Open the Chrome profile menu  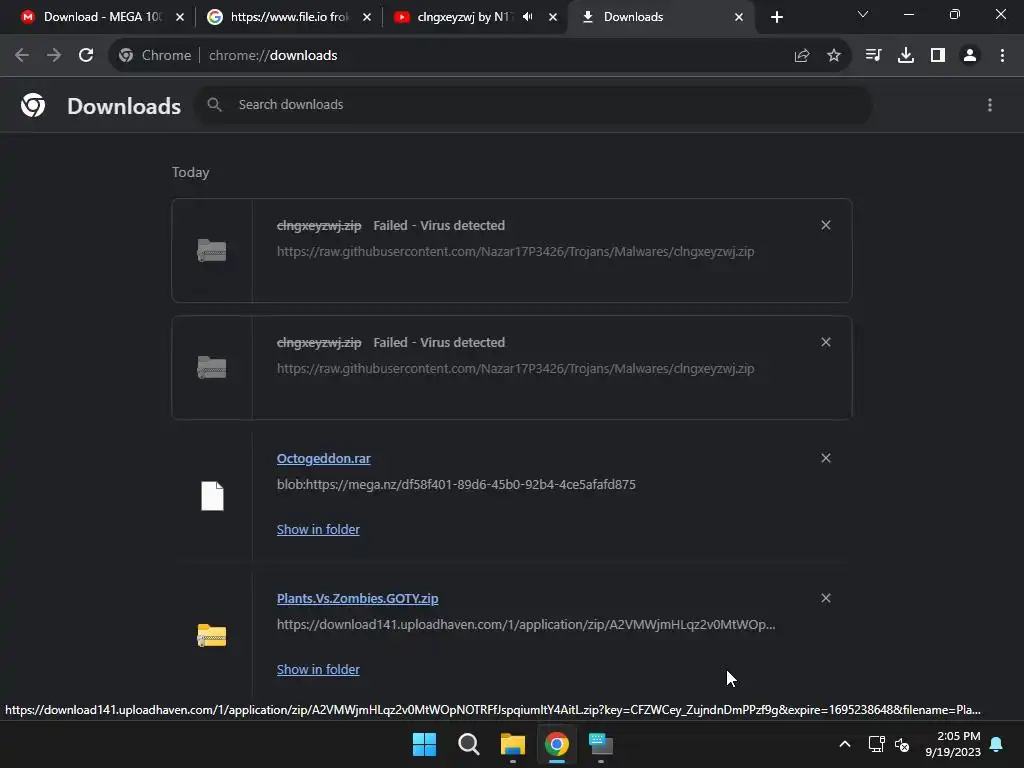click(x=970, y=56)
